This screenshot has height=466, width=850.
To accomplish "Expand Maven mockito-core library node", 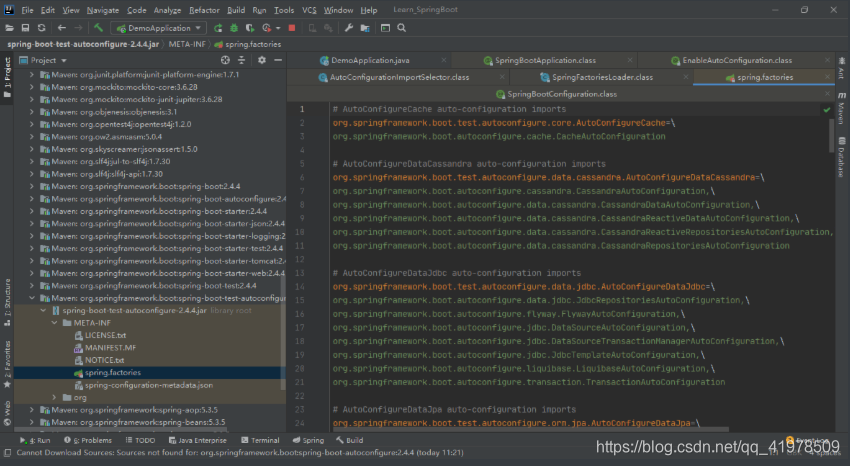I will (31, 87).
